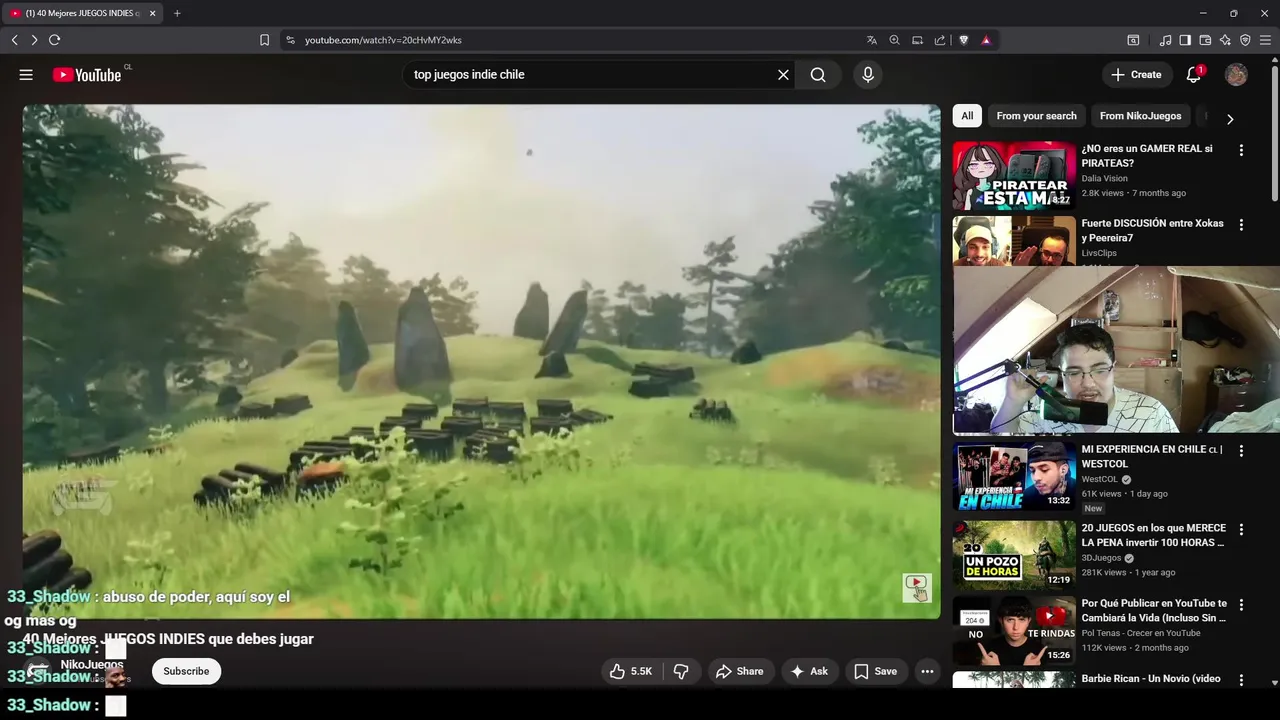Like the video with 5.5K likes
Screen dimensions: 1280x720
[x=630, y=671]
